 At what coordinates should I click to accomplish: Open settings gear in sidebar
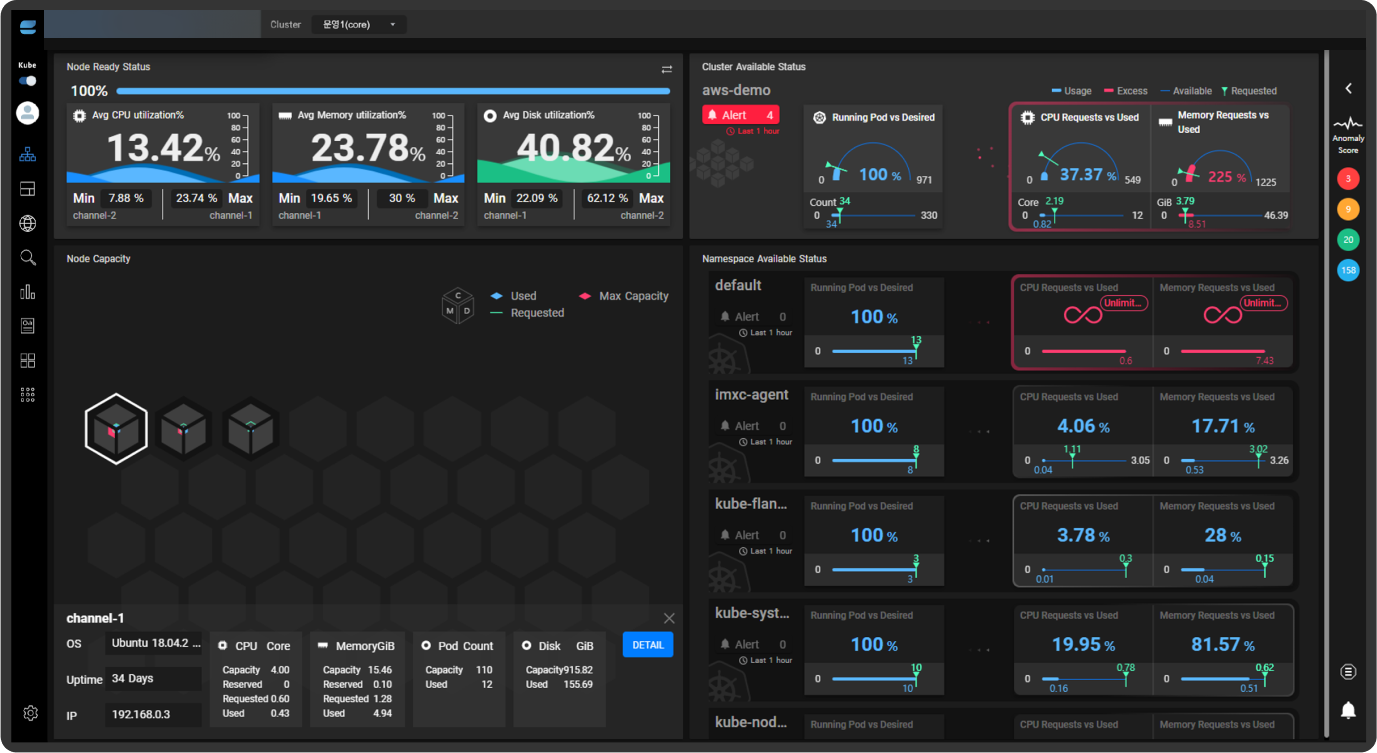point(30,713)
